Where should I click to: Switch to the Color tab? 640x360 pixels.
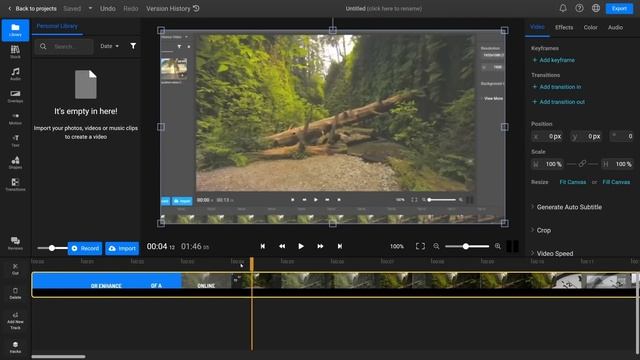[x=590, y=27]
